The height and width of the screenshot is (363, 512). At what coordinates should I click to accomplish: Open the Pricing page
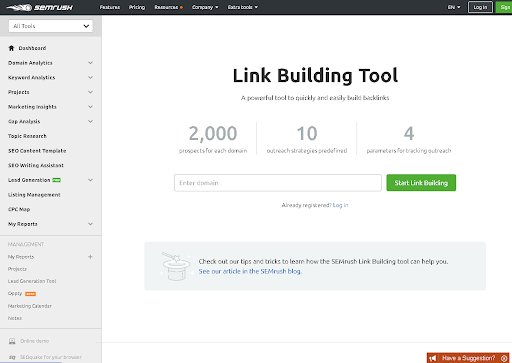tap(137, 7)
